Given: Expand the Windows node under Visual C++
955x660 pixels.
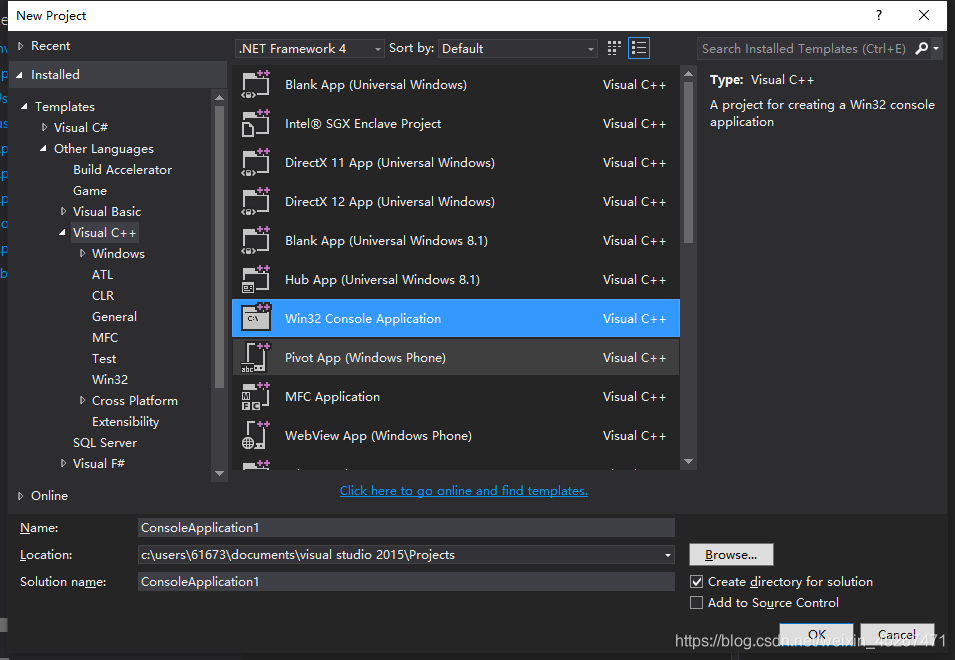Looking at the screenshot, I should pos(82,253).
